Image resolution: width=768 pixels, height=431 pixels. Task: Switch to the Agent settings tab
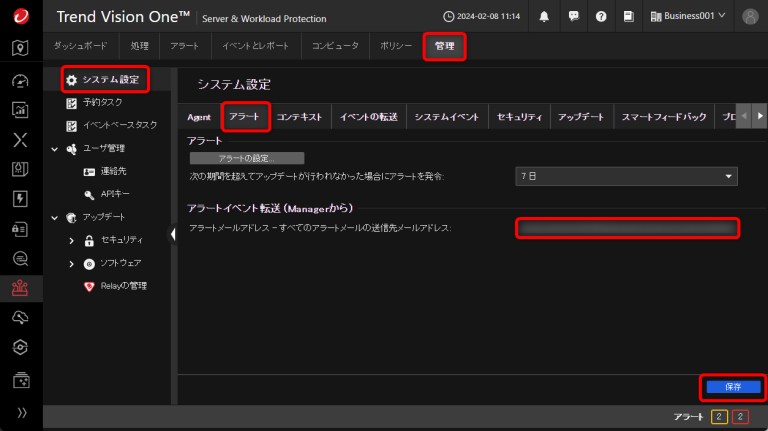click(199, 117)
